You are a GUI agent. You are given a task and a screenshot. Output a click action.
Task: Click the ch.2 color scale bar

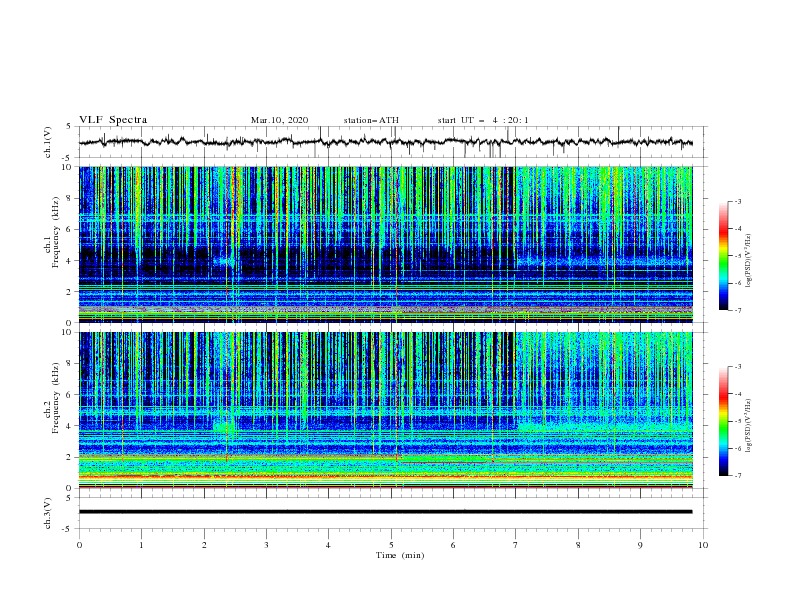click(723, 421)
